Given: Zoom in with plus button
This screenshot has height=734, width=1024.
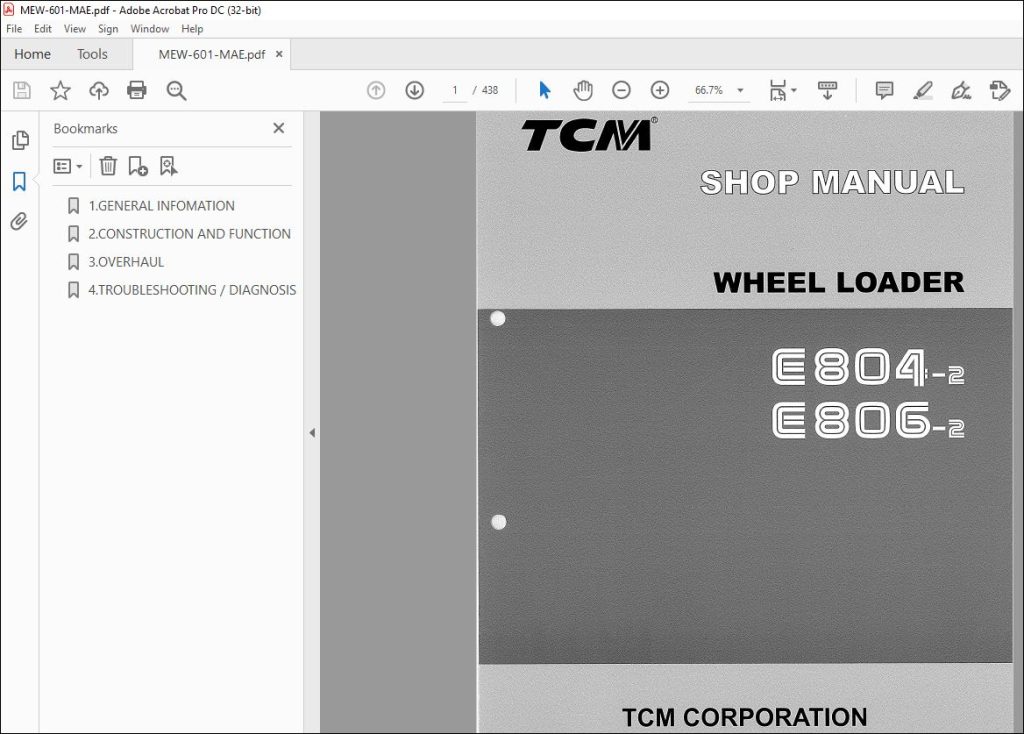Looking at the screenshot, I should [x=660, y=90].
